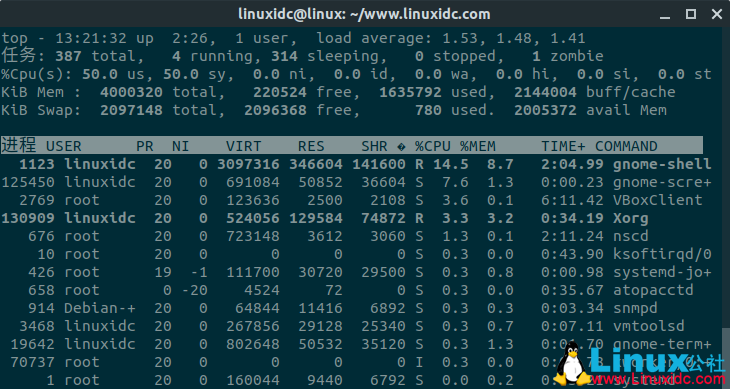Screen dimensions: 730x389
Task: Select the Xorg process row
Action: tap(356, 218)
